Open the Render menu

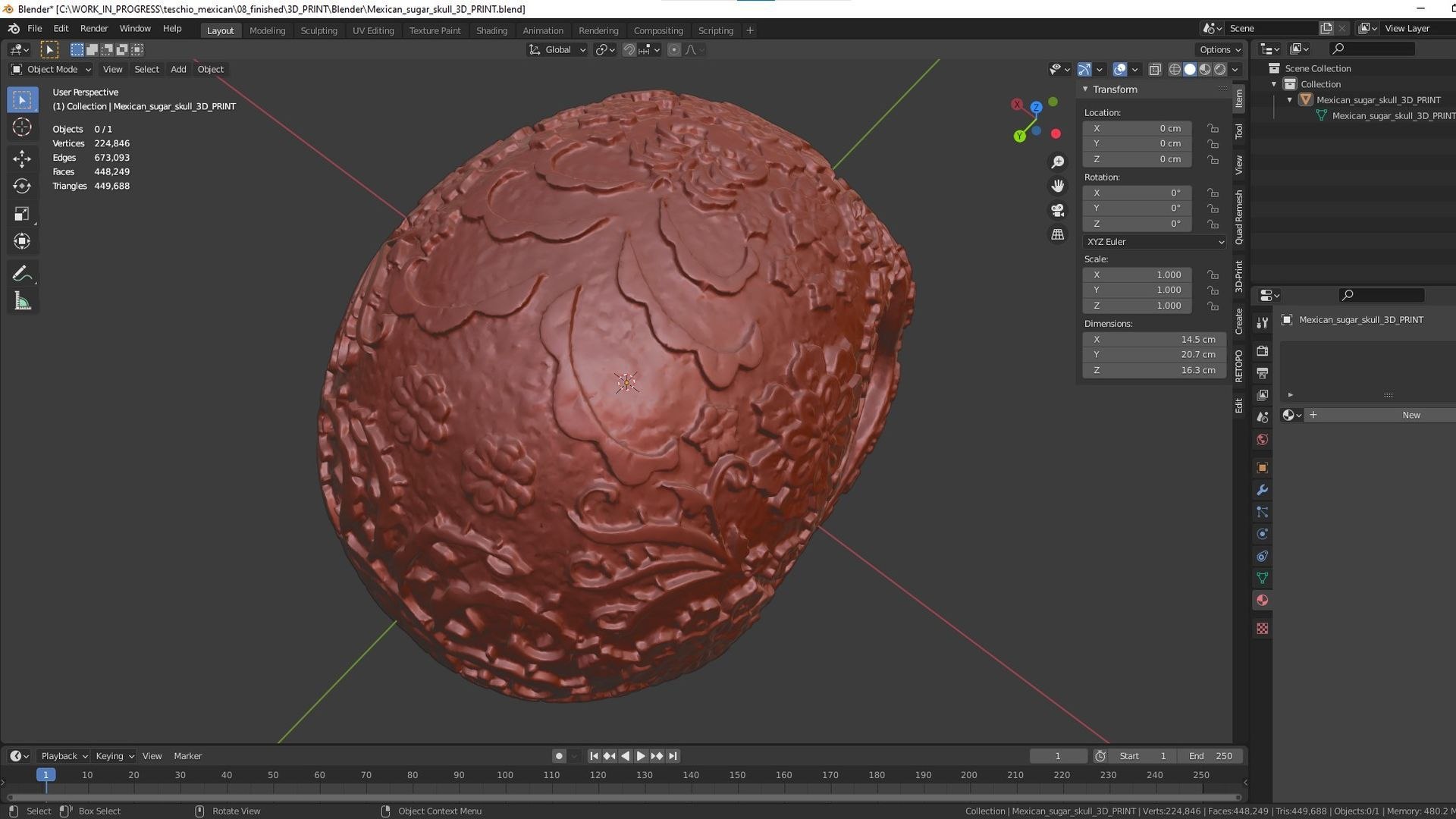(x=94, y=28)
